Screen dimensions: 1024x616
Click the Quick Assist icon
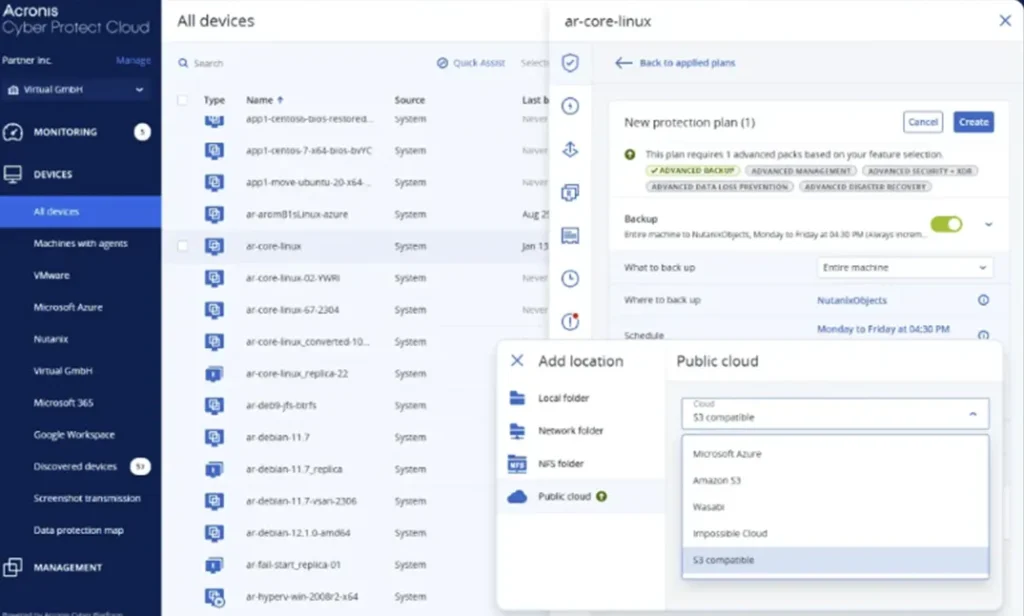442,63
